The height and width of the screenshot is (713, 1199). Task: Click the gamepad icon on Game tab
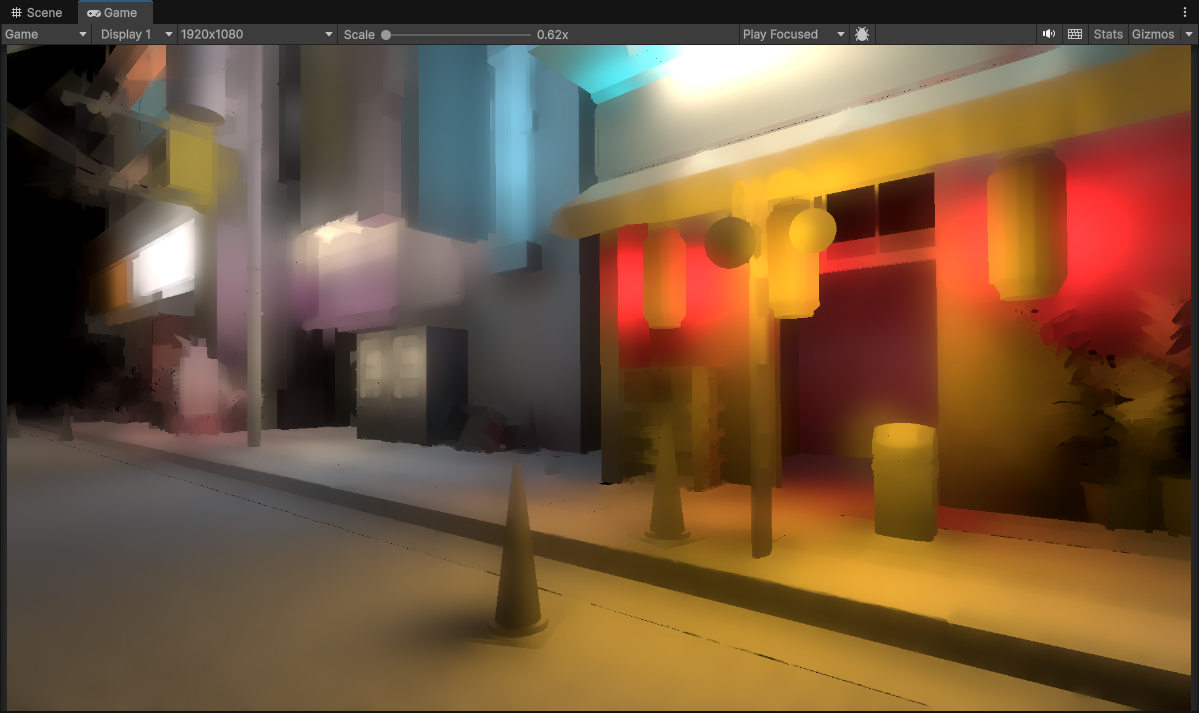click(93, 13)
